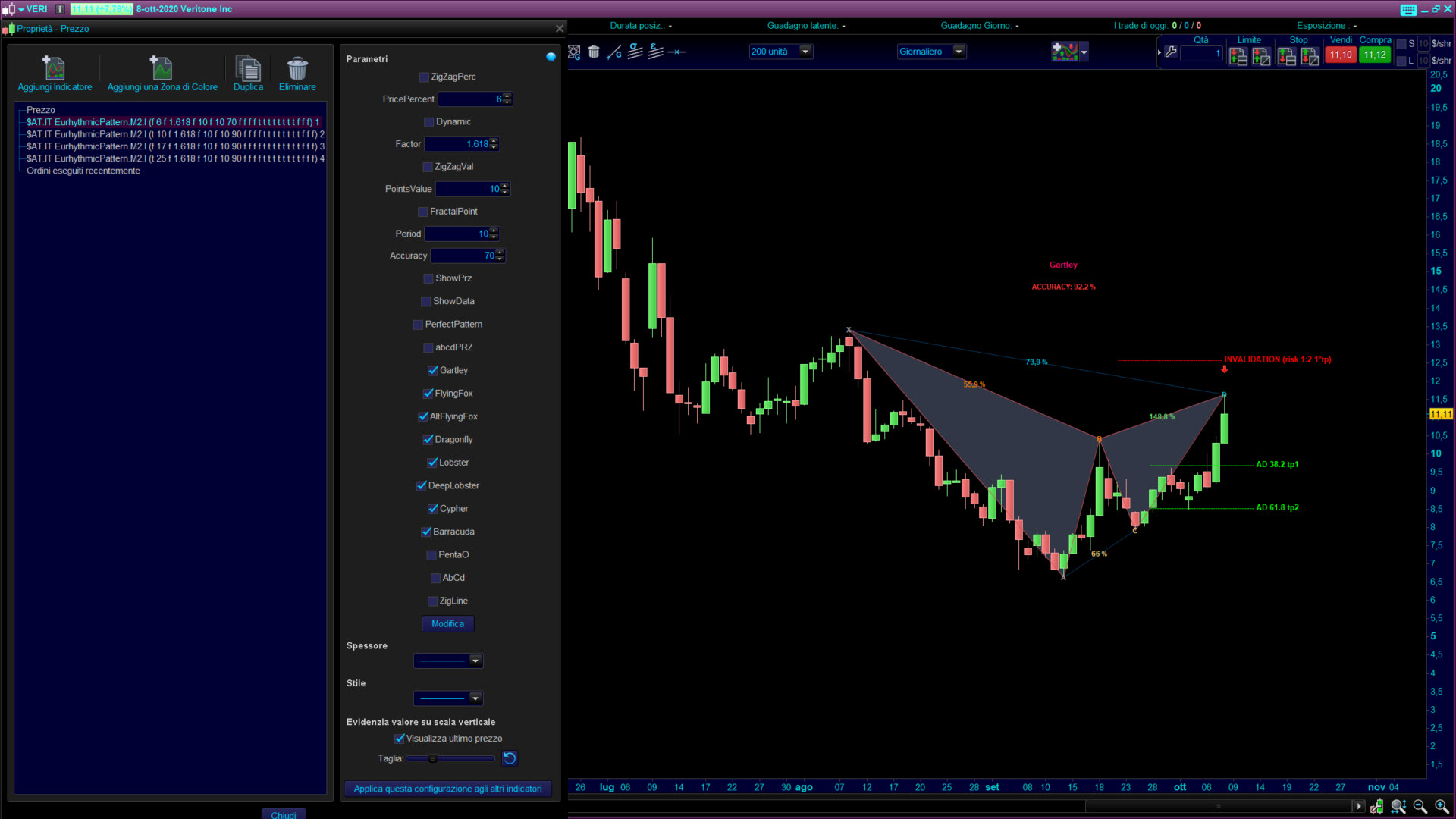
Task: Select Ordini eseguiti recentemente tree item
Action: point(83,171)
